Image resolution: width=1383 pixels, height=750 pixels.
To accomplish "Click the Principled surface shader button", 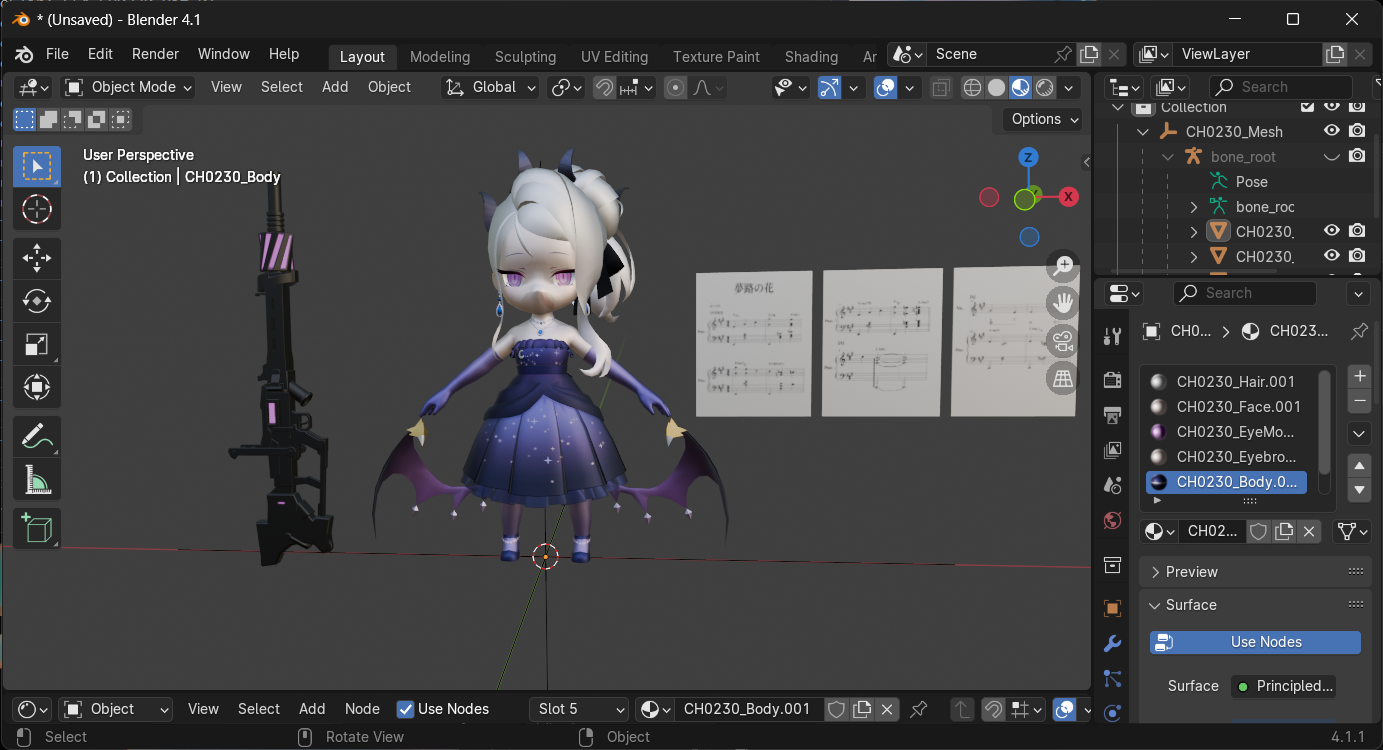I will click(1284, 686).
